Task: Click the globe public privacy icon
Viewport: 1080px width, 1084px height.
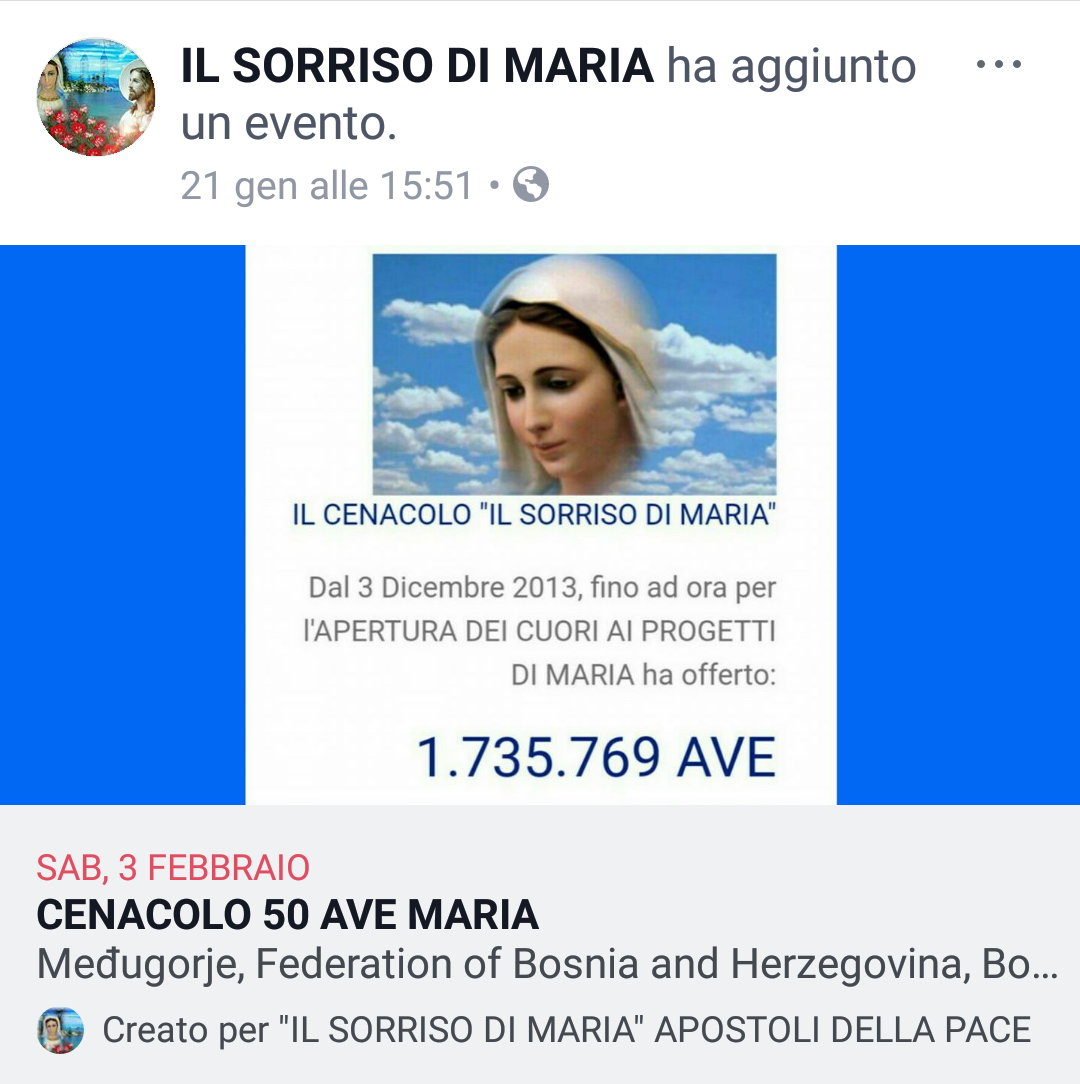Action: [x=530, y=185]
